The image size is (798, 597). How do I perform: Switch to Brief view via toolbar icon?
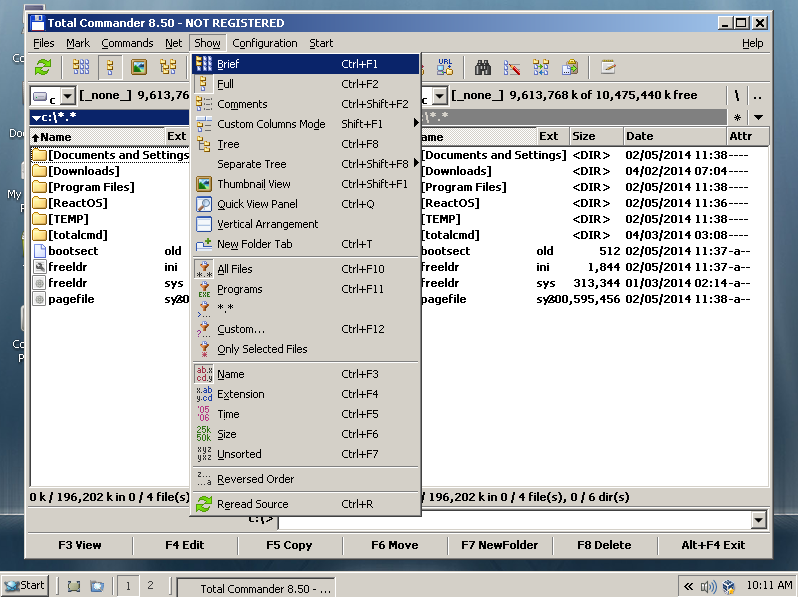click(x=81, y=67)
